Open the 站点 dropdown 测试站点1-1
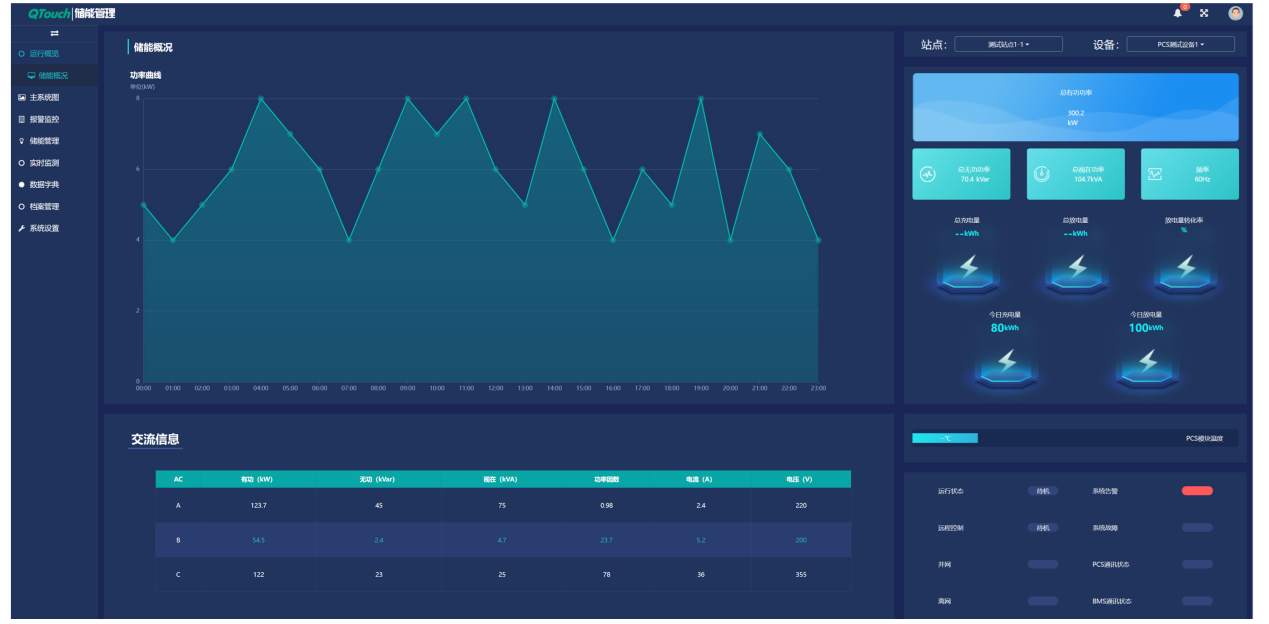The width and height of the screenshot is (1269, 624). point(1008,44)
